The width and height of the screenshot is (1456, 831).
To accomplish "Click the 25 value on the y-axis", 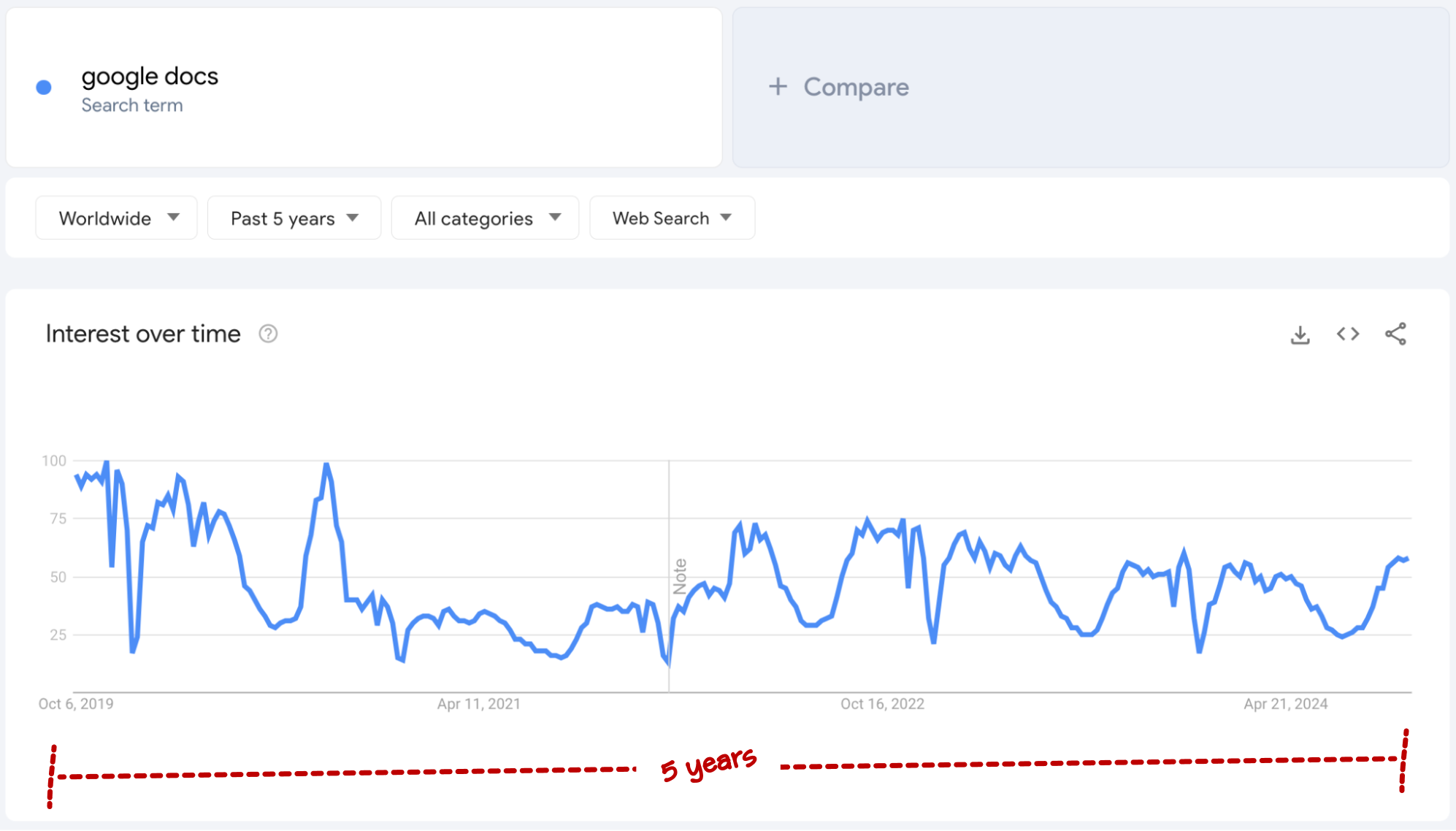I will pos(58,635).
